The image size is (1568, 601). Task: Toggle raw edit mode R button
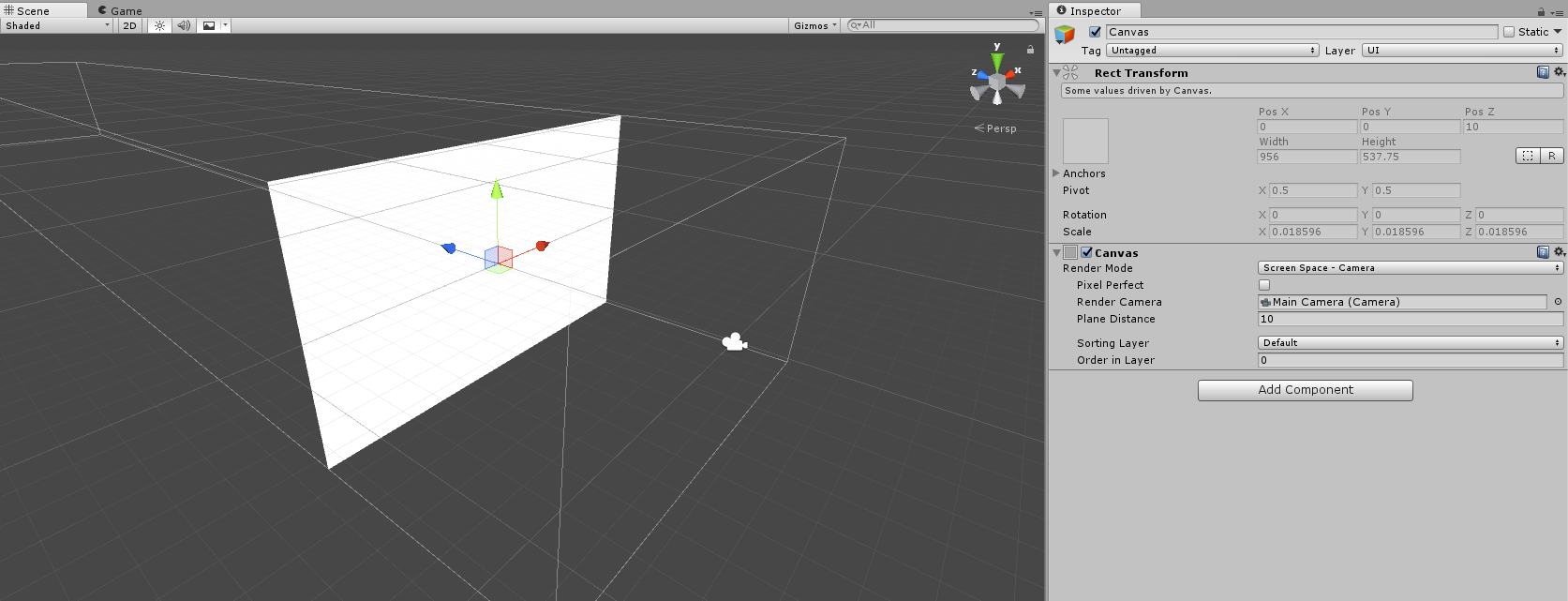point(1552,156)
